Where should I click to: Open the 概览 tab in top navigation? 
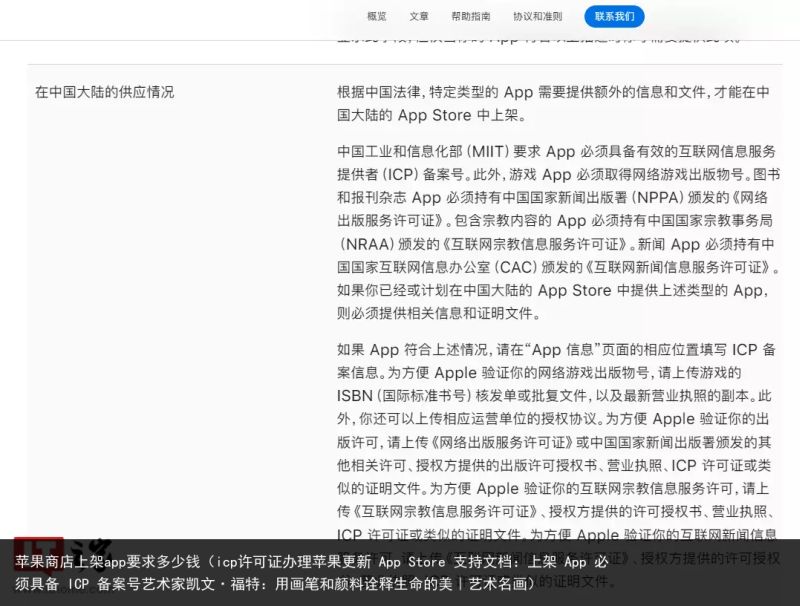point(377,16)
